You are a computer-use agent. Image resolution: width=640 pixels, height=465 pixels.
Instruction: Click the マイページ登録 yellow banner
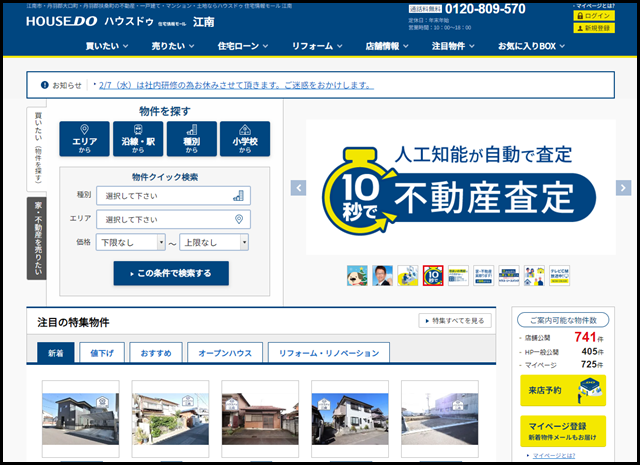[563, 431]
